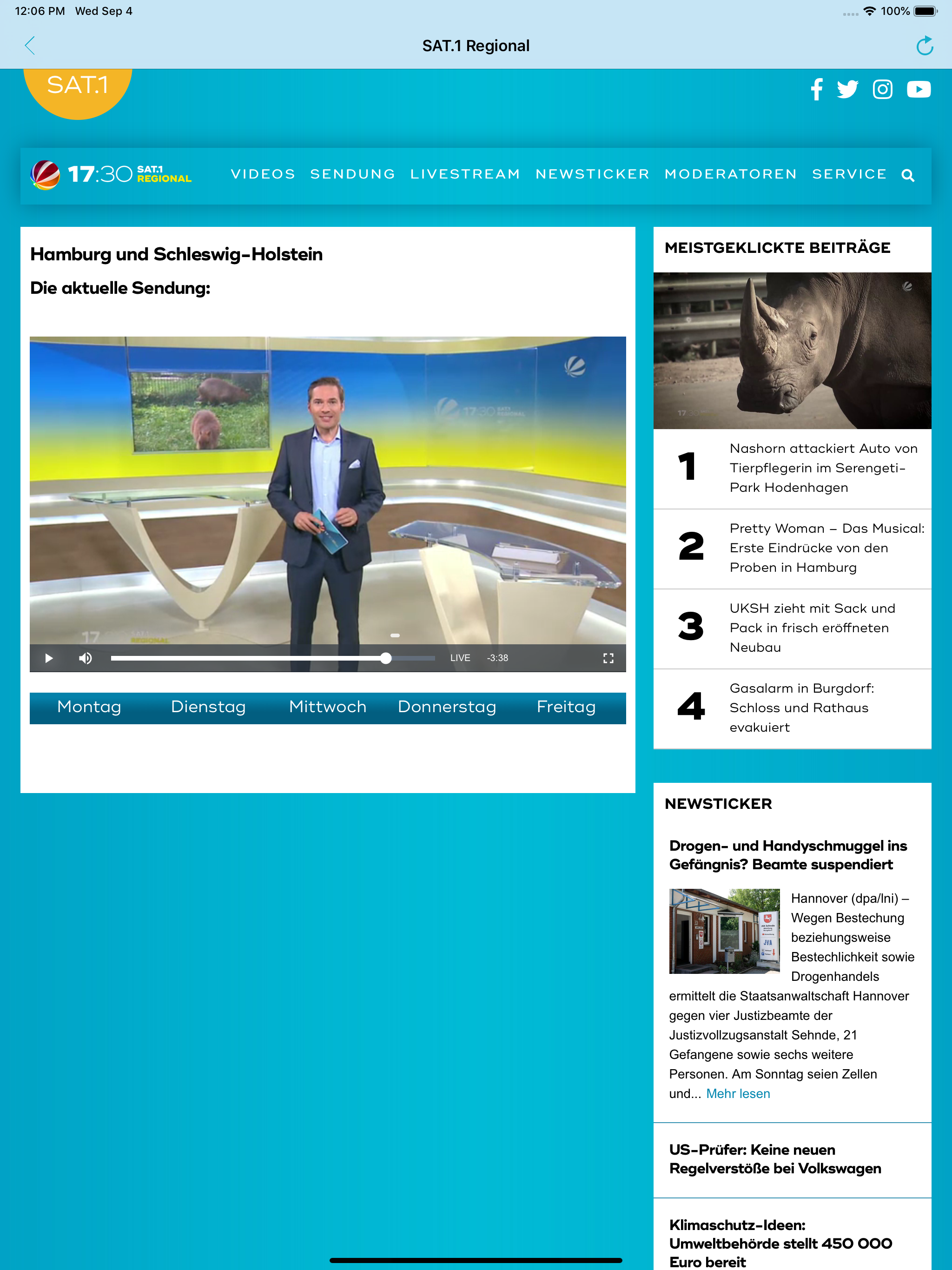952x1270 pixels.
Task: Open the MODERATOREN menu item
Action: pyautogui.click(x=731, y=174)
